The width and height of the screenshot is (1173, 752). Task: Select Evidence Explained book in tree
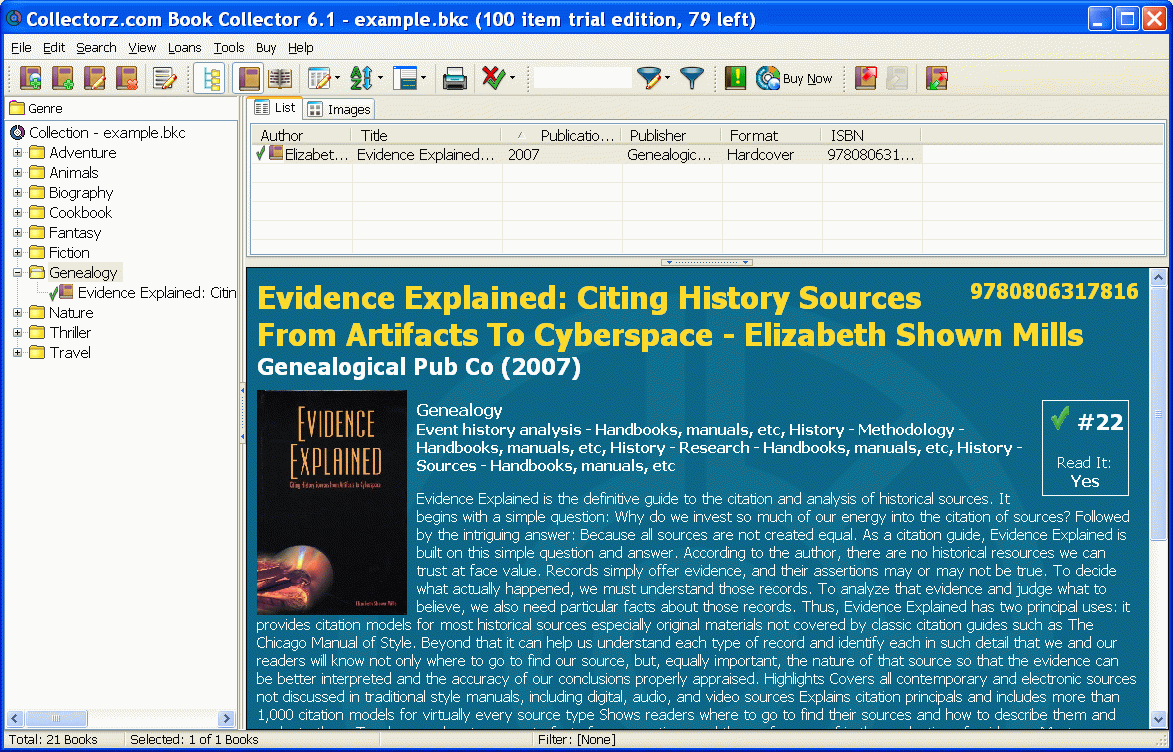(x=142, y=293)
